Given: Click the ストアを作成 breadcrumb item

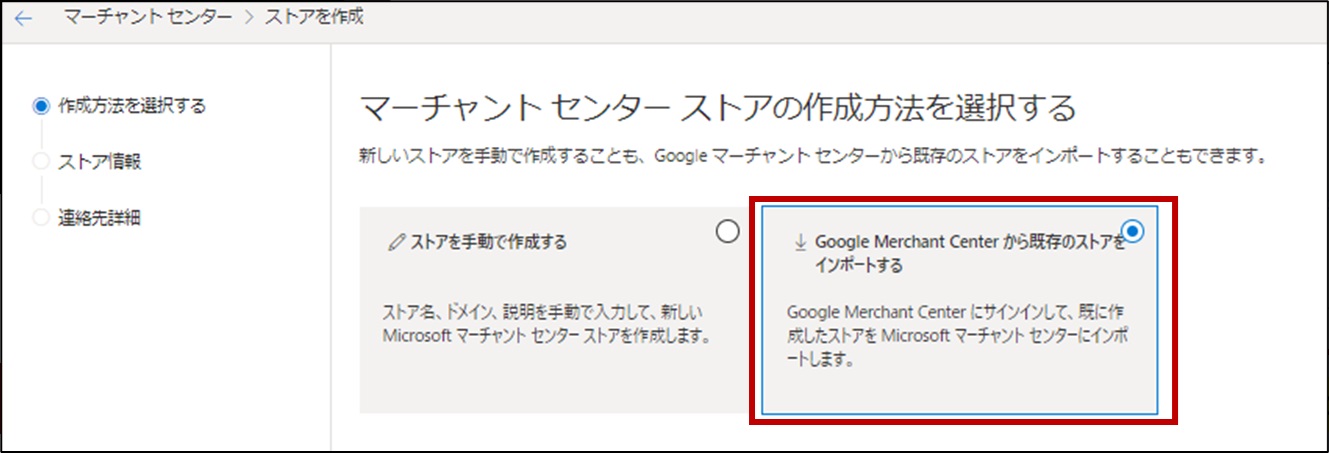Looking at the screenshot, I should 313,19.
